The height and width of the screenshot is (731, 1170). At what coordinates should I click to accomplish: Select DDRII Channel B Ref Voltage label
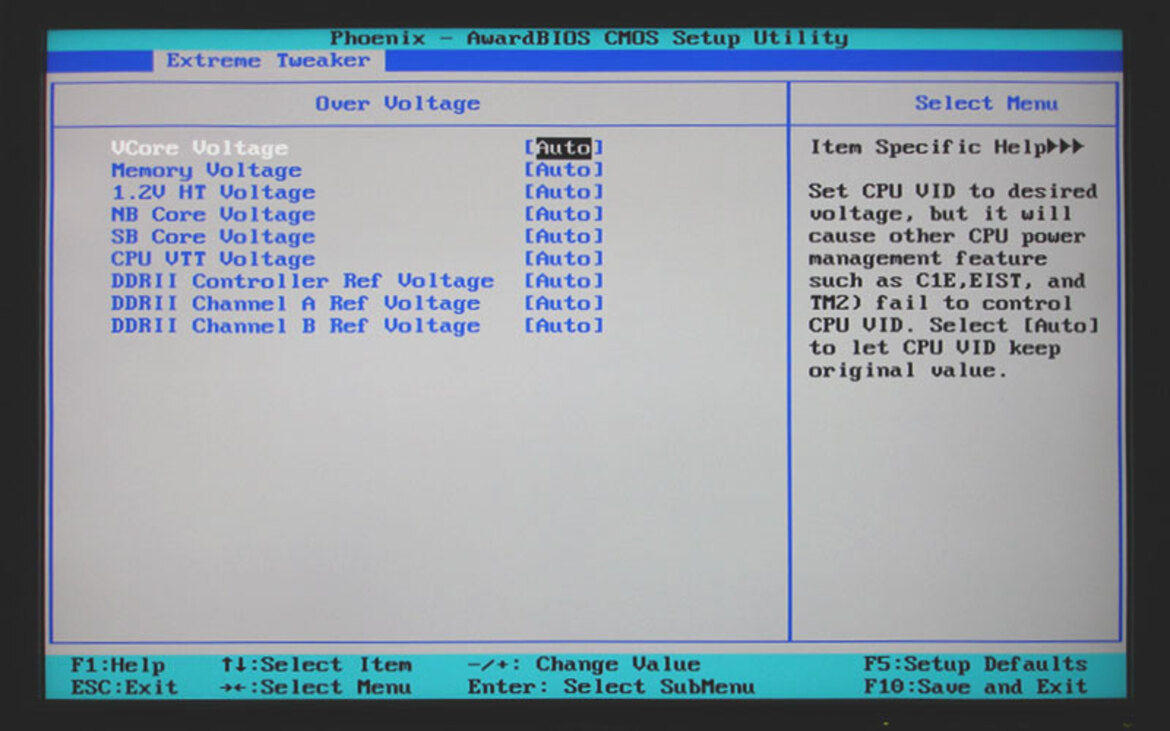pos(295,326)
